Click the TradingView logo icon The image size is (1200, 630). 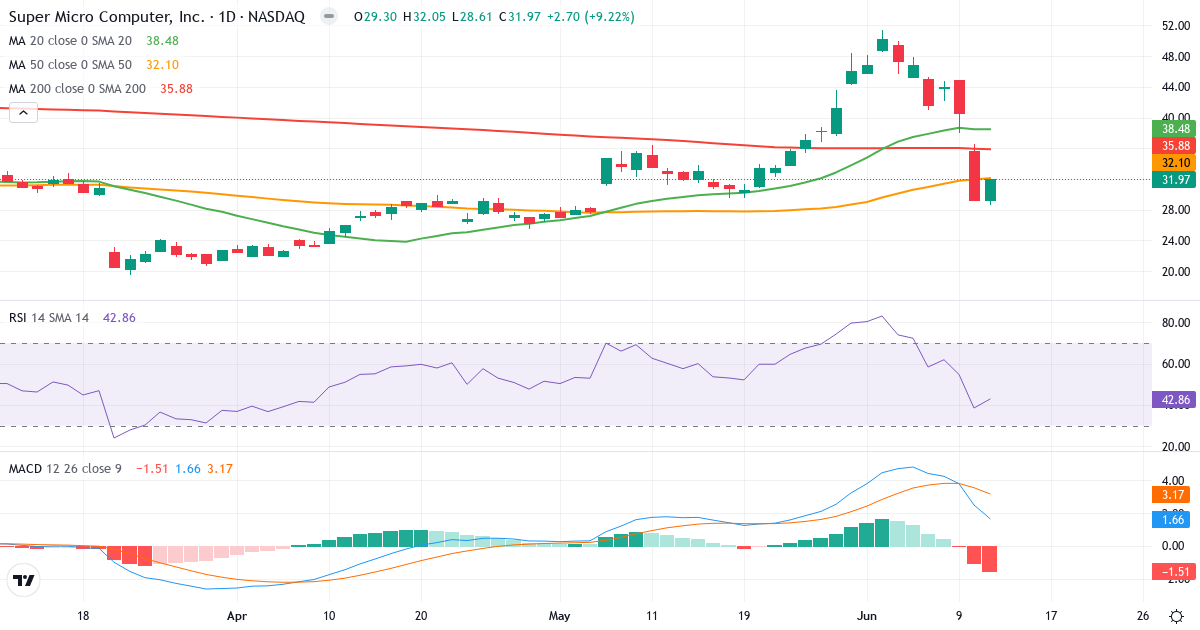[24, 581]
